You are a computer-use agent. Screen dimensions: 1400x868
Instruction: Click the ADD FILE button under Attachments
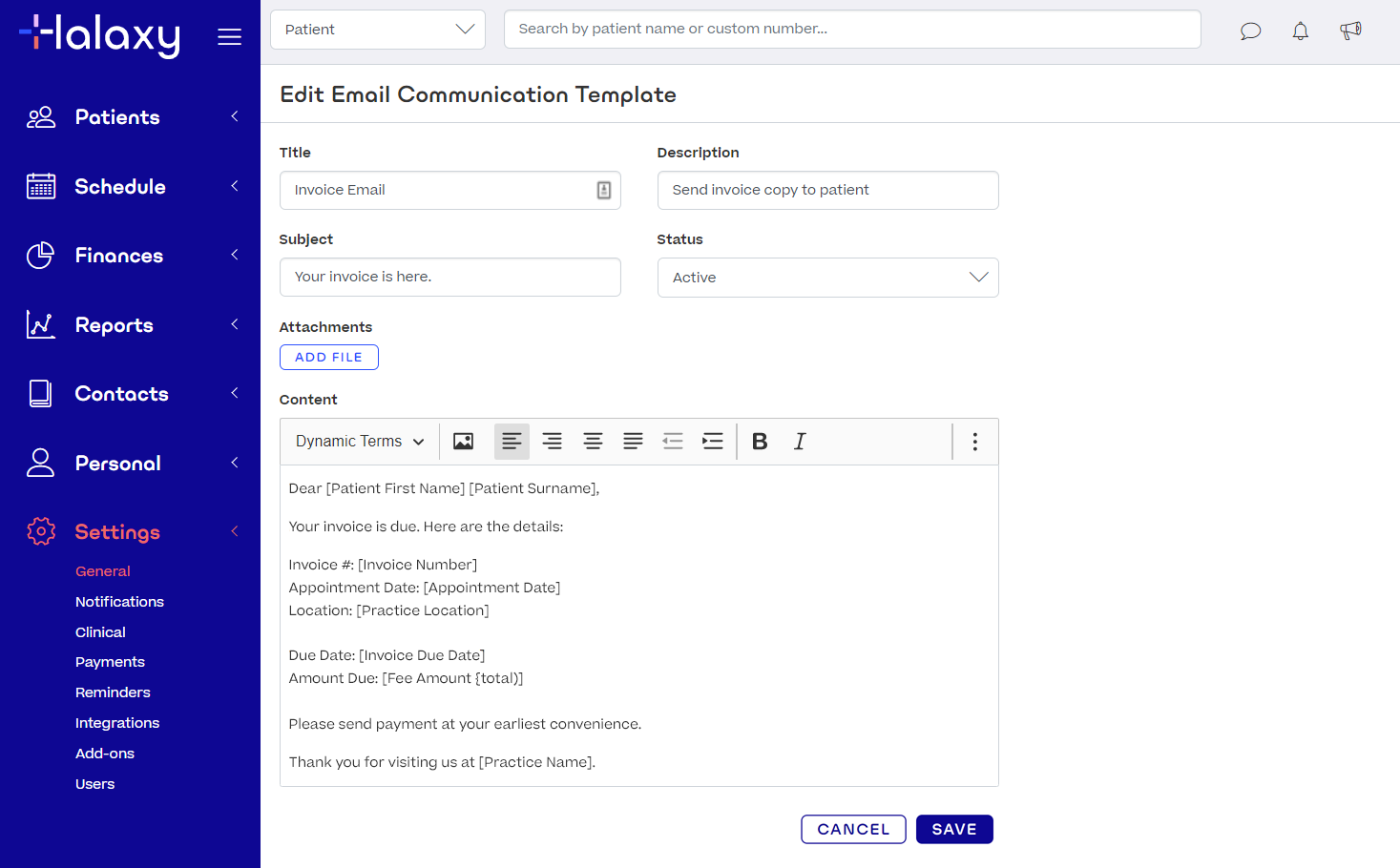[x=328, y=357]
